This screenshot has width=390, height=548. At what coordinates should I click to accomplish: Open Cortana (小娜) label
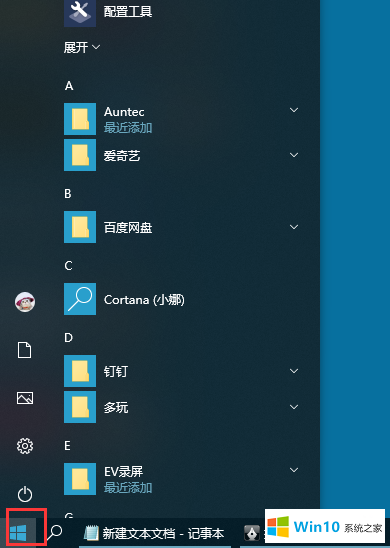pos(144,300)
